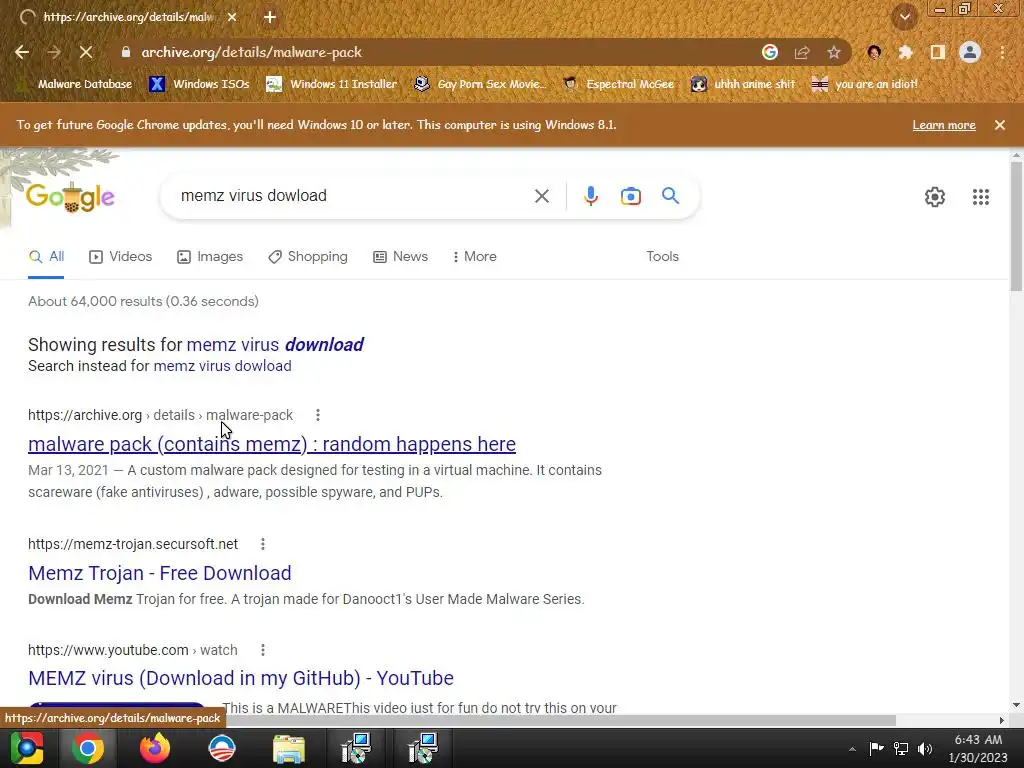Click the Google icon in address bar
The image size is (1024, 768).
click(x=770, y=52)
